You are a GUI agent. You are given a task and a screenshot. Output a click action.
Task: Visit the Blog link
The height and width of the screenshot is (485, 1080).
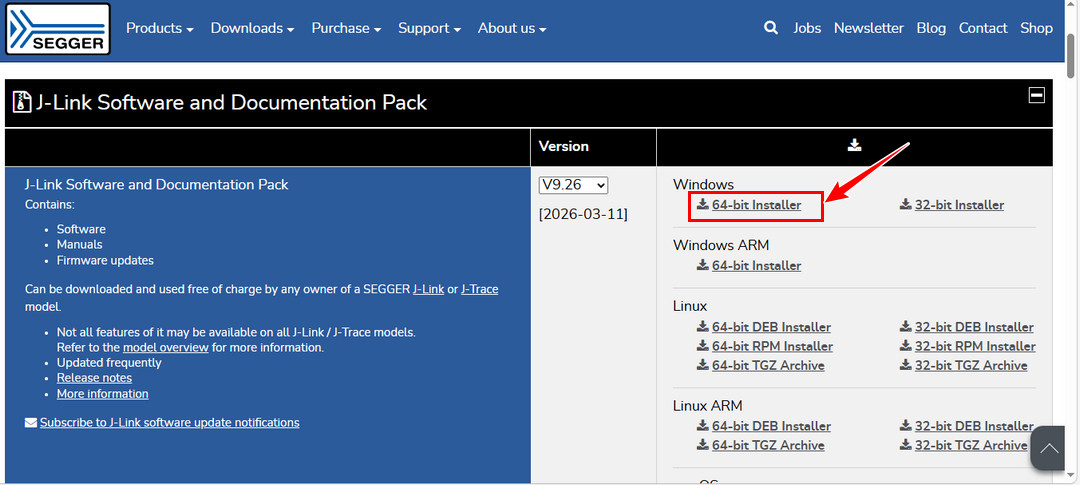click(x=931, y=28)
